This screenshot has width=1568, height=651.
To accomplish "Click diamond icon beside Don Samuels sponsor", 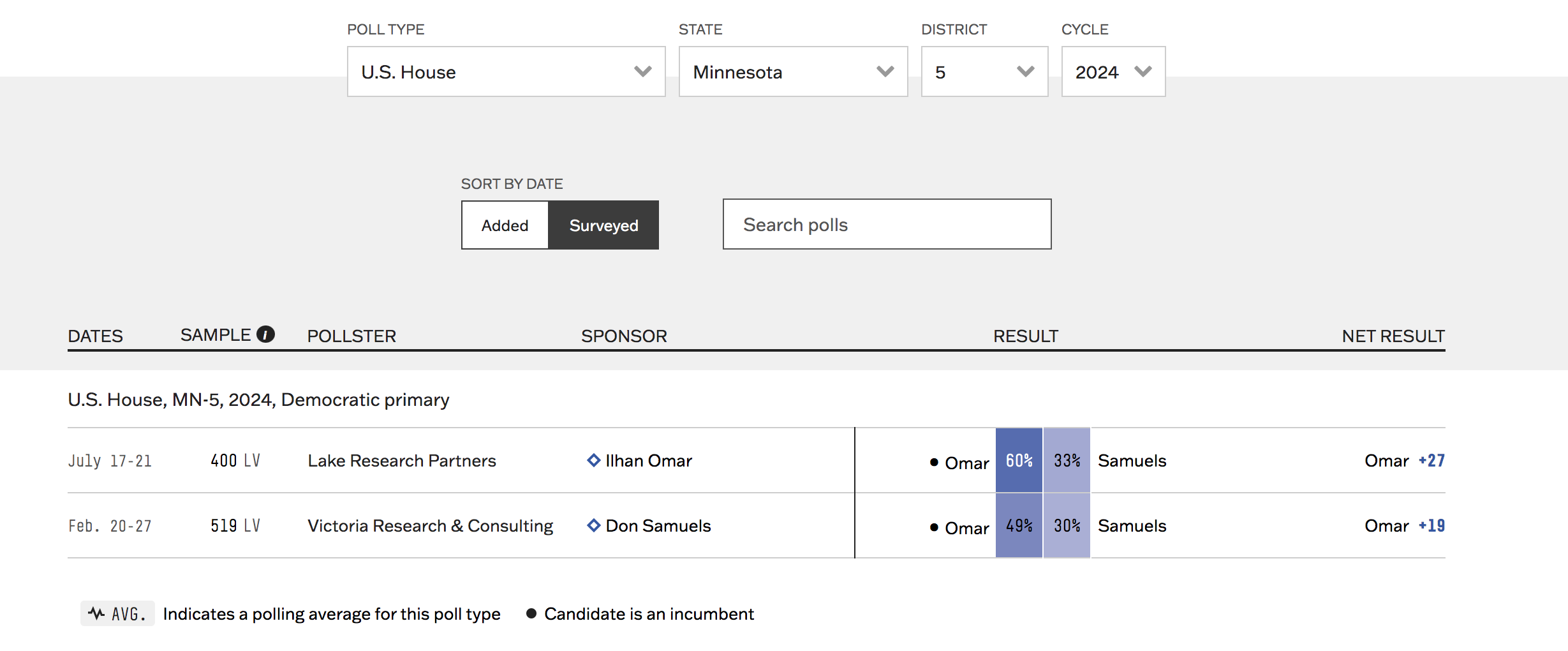I will tap(594, 525).
